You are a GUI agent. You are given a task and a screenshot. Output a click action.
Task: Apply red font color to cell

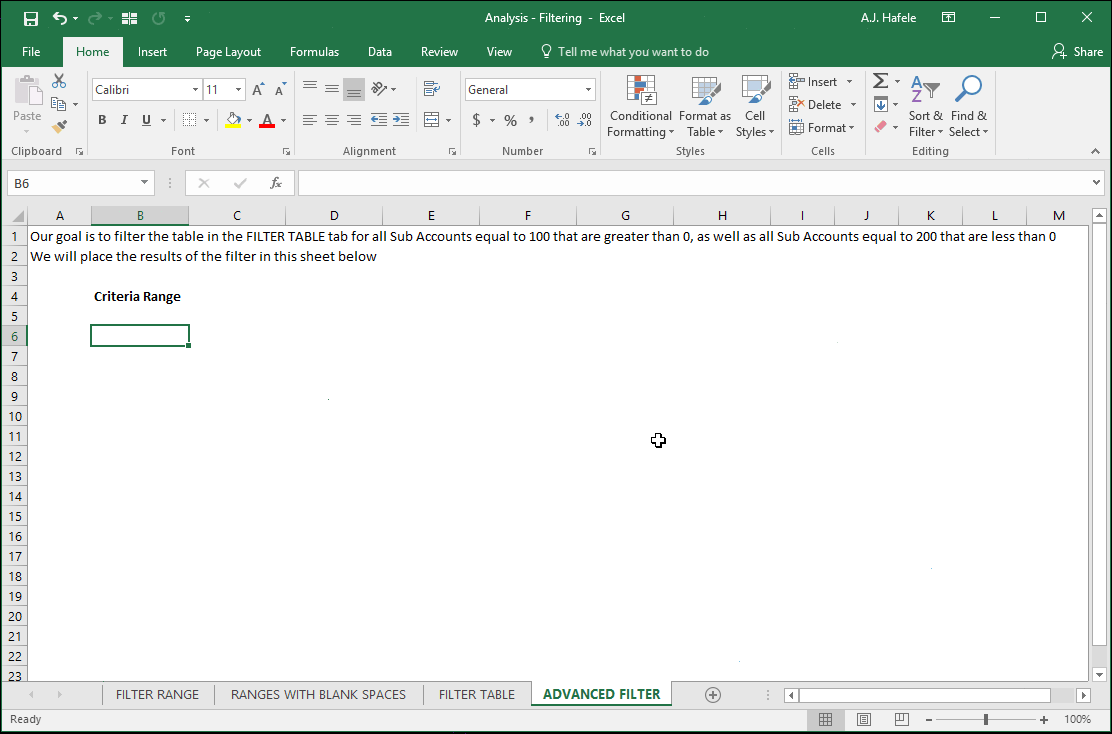[x=267, y=120]
